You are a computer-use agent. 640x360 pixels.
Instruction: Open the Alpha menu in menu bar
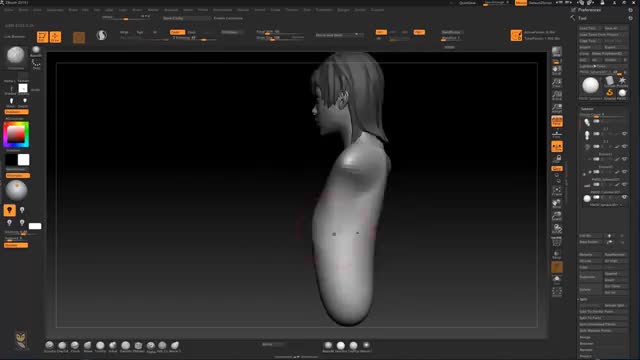tap(9, 10)
